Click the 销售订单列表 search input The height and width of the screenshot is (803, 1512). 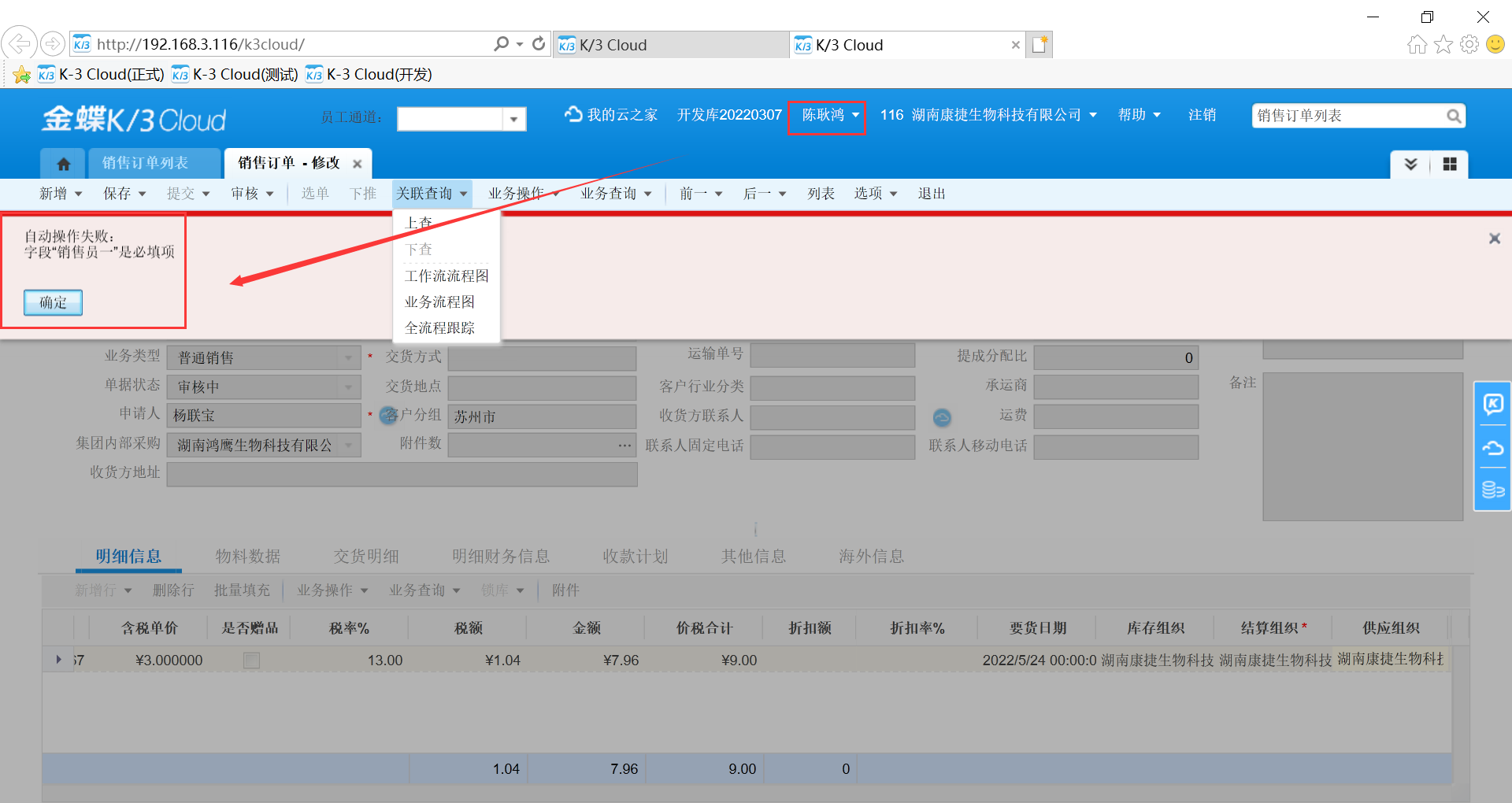[1349, 116]
